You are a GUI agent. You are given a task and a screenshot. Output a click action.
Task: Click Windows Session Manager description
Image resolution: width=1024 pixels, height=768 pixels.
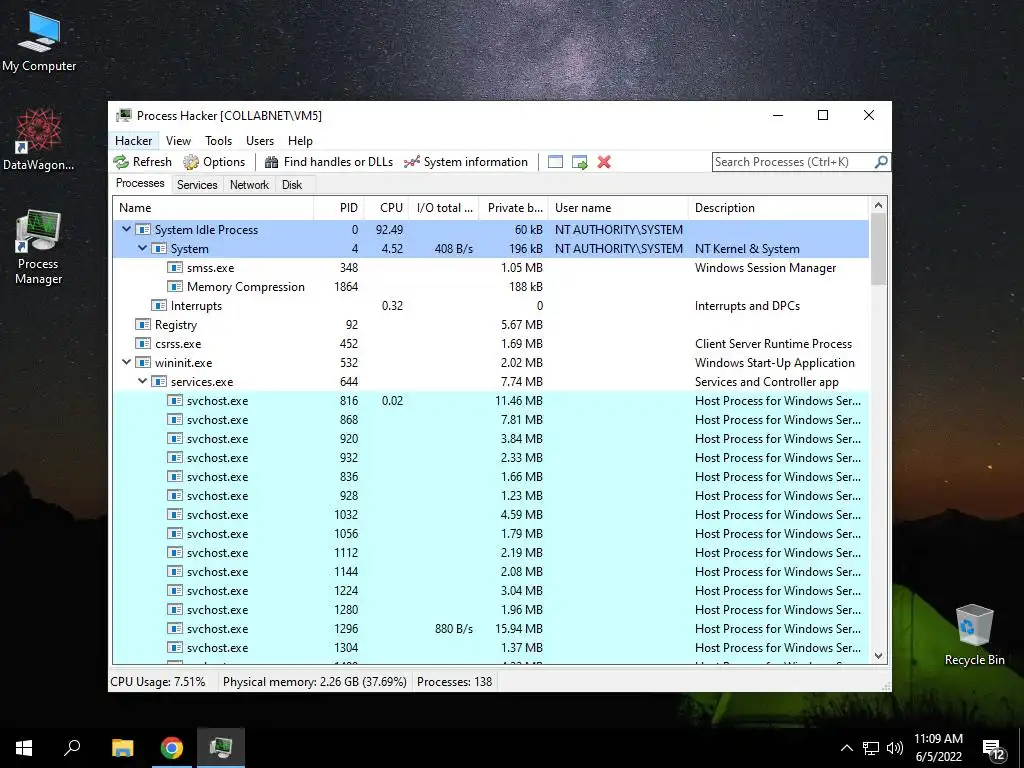[x=765, y=268]
